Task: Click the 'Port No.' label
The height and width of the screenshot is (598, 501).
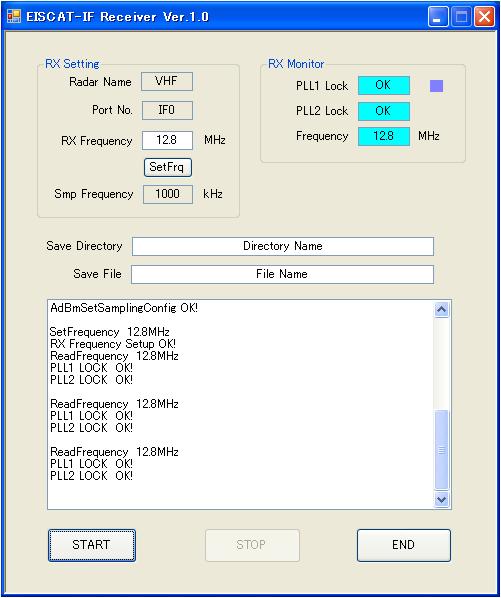Action: (112, 110)
